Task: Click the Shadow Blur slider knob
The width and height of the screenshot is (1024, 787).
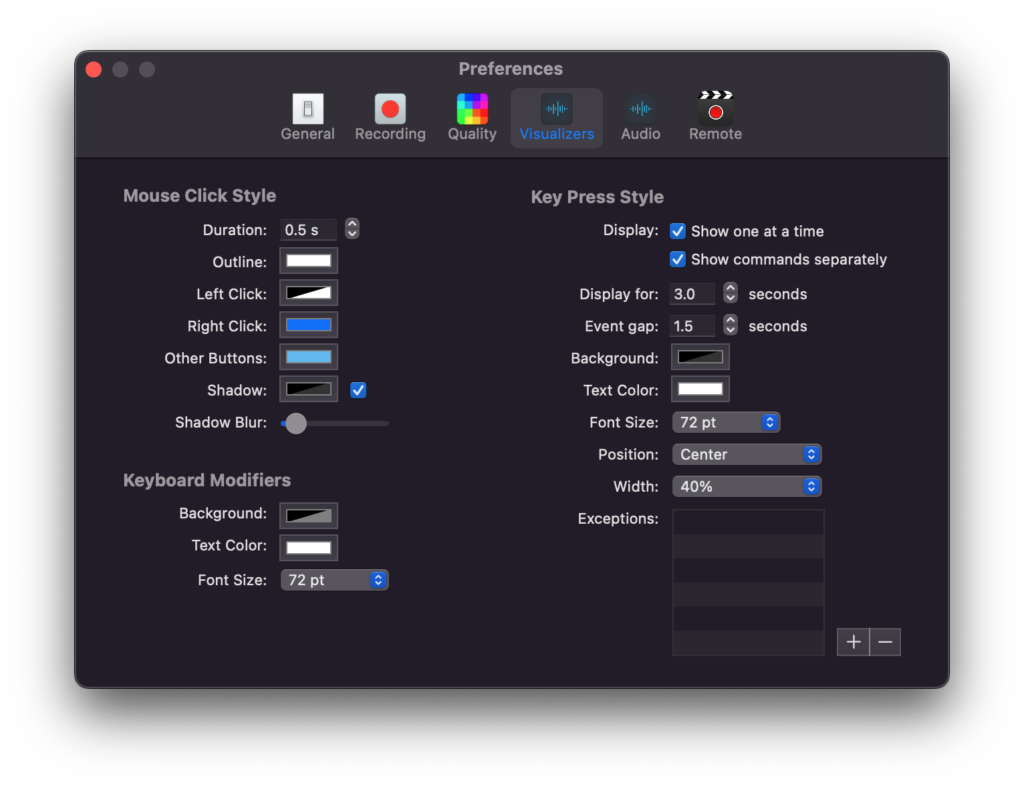Action: coord(296,423)
